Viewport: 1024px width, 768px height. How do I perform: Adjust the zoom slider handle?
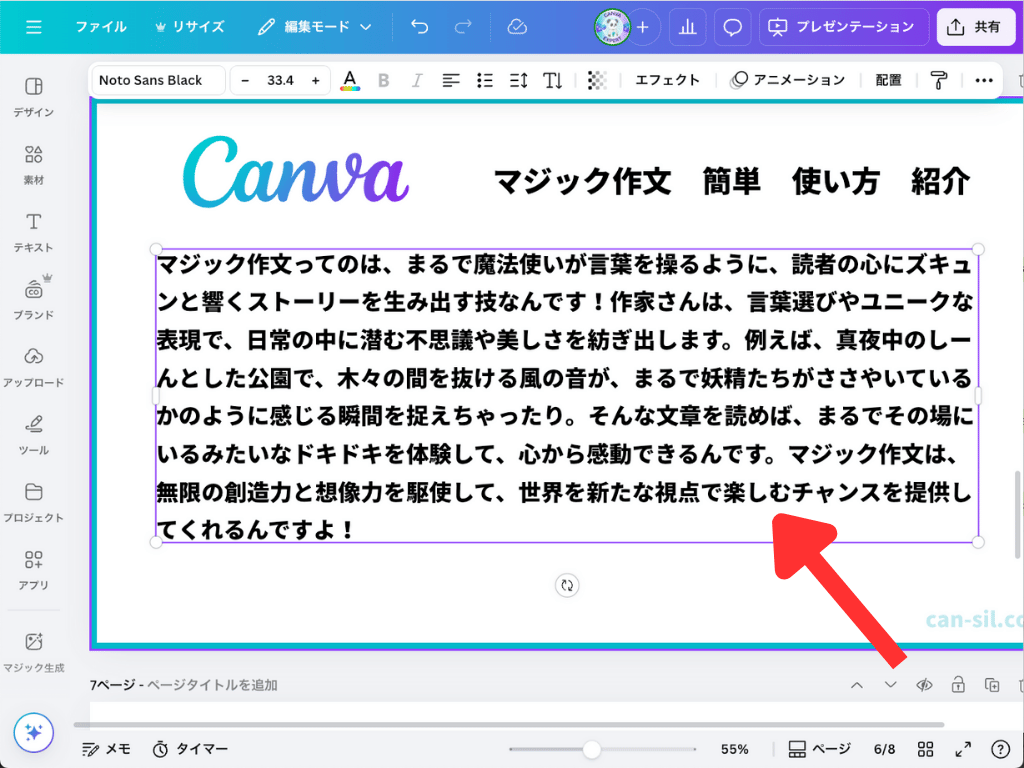[x=592, y=749]
